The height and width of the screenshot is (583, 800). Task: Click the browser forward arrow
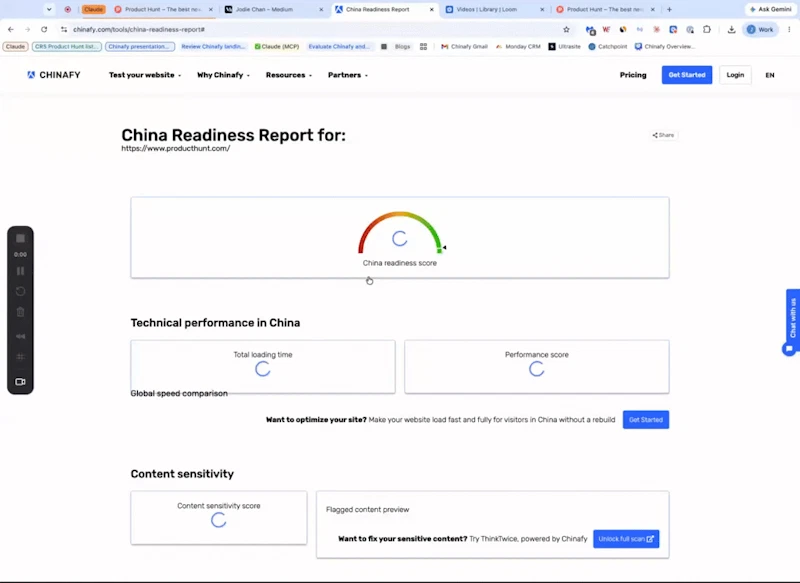click(x=28, y=30)
